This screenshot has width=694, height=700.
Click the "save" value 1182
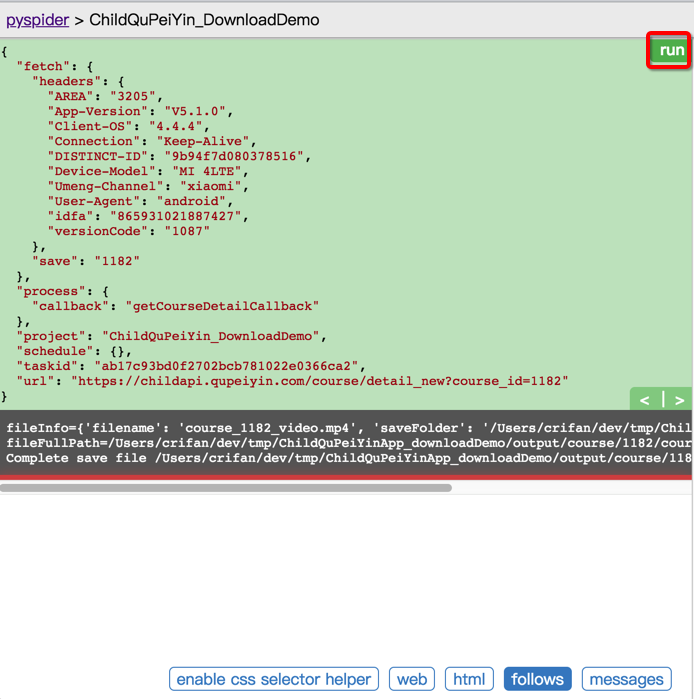tap(117, 261)
